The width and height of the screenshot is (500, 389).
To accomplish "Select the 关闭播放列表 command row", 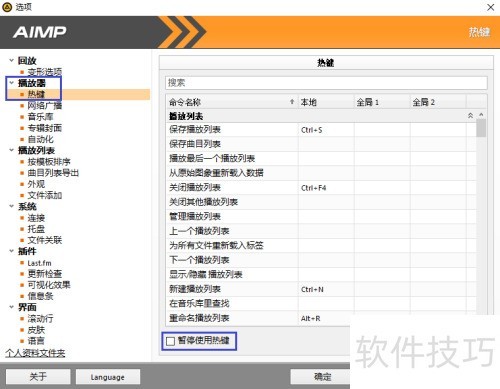I will [321, 187].
